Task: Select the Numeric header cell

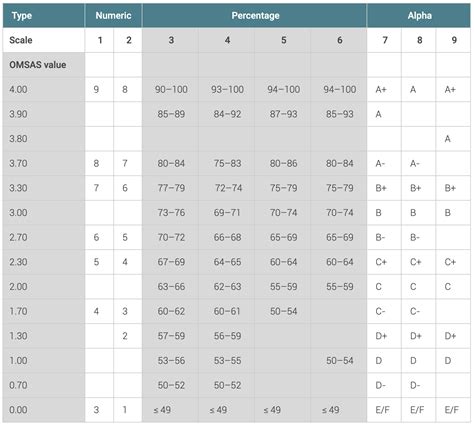Action: click(x=113, y=16)
